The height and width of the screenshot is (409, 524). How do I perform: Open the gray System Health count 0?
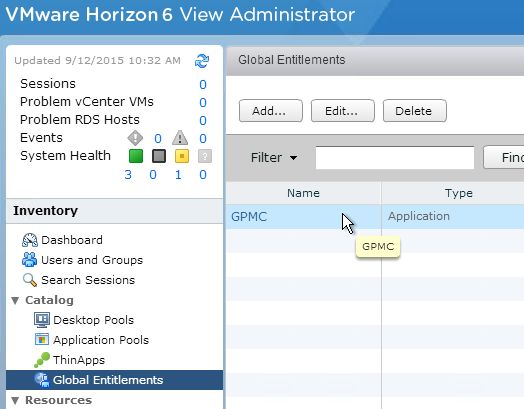coord(153,174)
